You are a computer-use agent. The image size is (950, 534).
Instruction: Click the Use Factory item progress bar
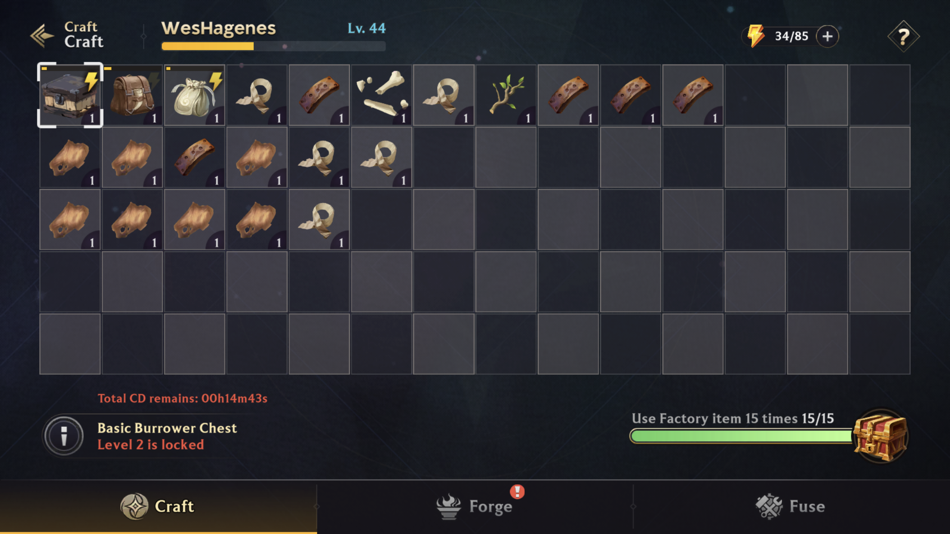tap(742, 436)
